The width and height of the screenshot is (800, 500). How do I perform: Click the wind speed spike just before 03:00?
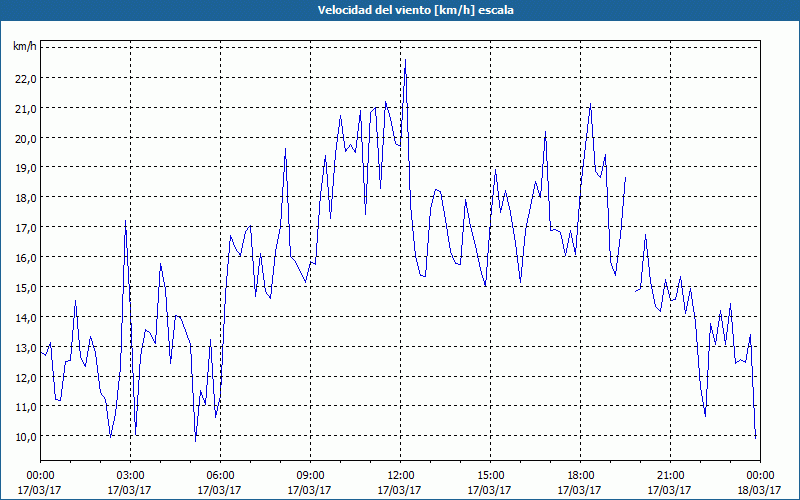tap(126, 221)
